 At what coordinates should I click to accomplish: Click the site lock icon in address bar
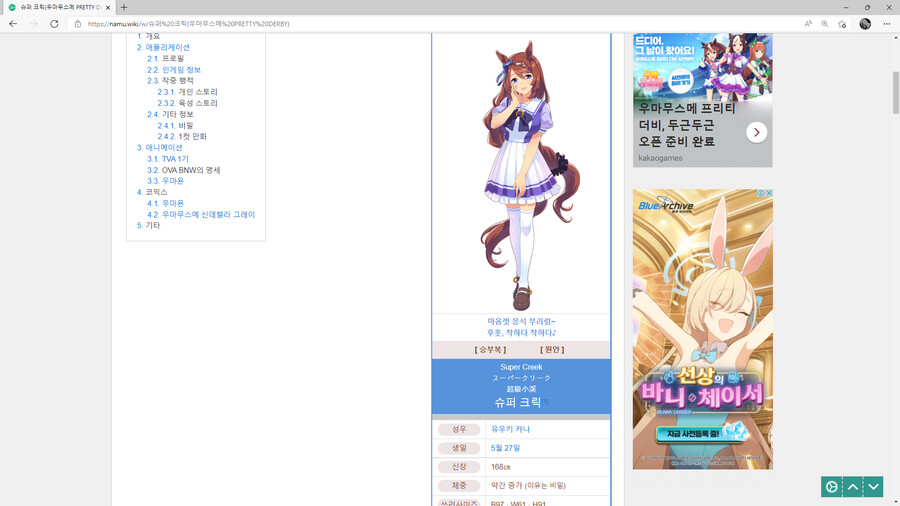click(77, 24)
